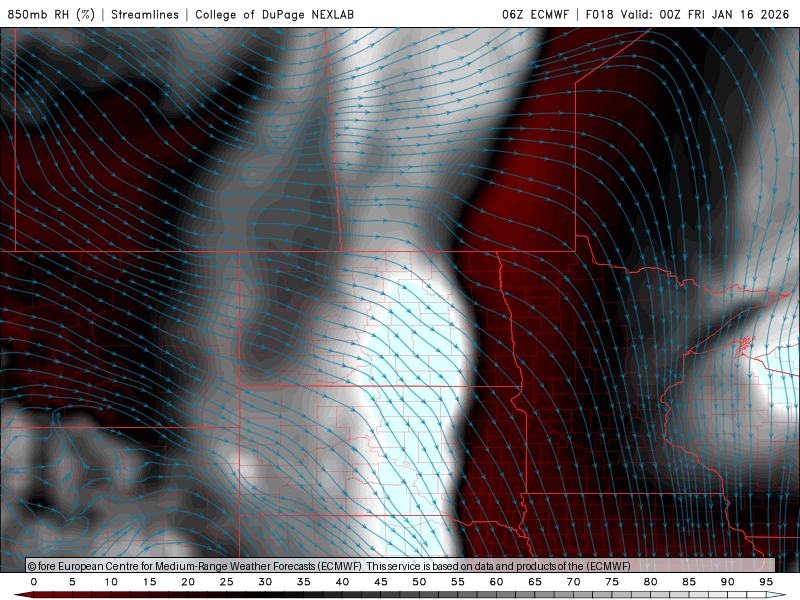
Task: Click the 75 label on the colorbar
Action: click(x=612, y=582)
